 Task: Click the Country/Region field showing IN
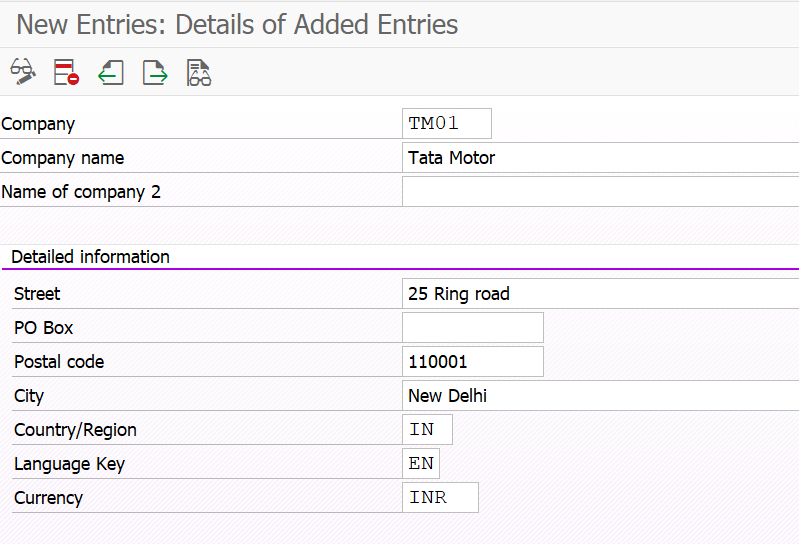point(427,430)
